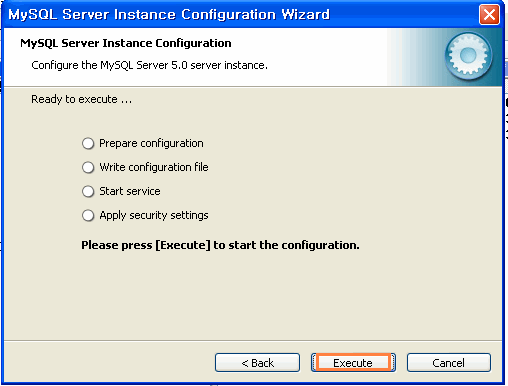This screenshot has width=508, height=386.
Task: Click the 'Please press [Execute]' instruction text
Action: click(x=220, y=245)
